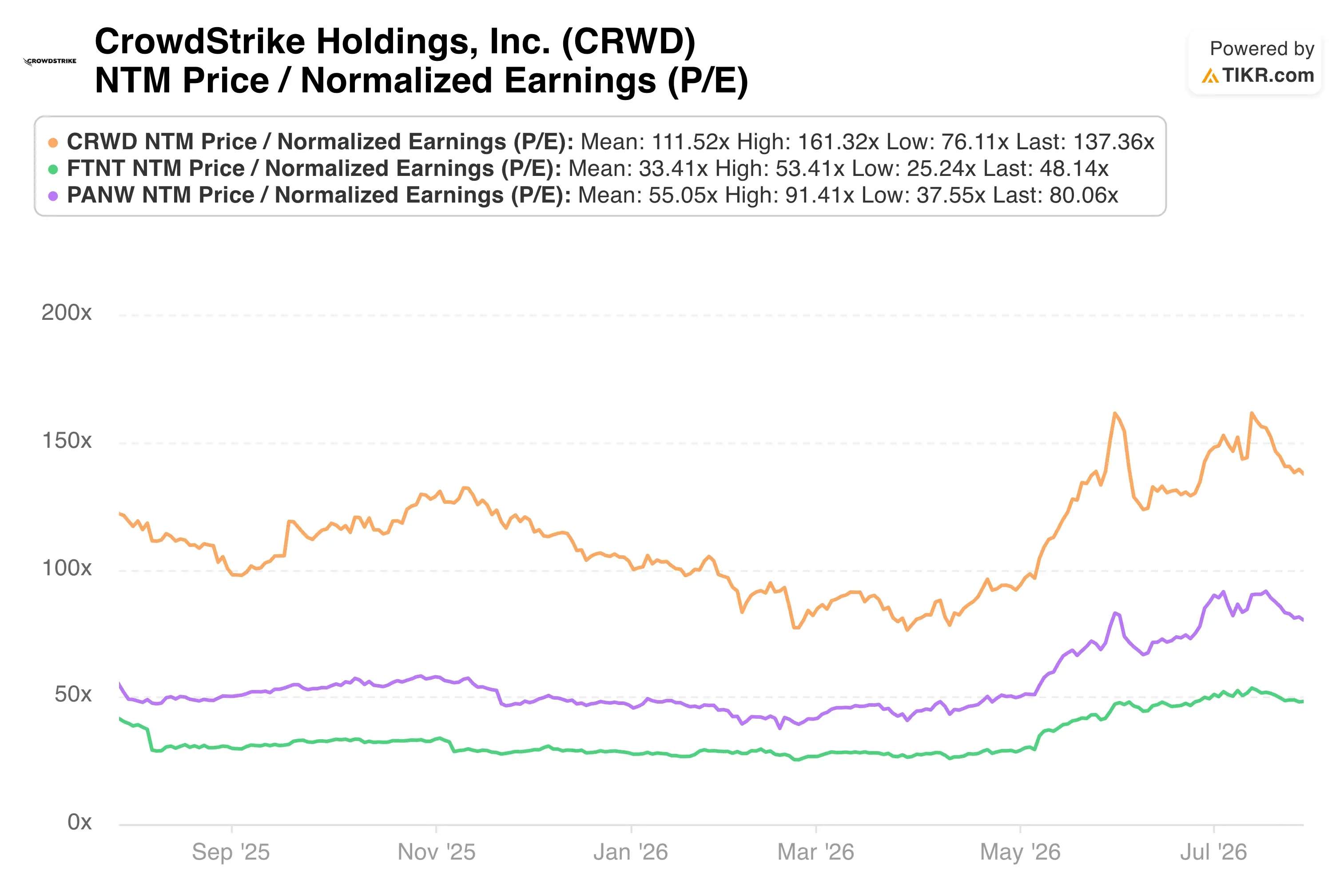The height and width of the screenshot is (896, 1344).
Task: Click the PANW Low: 37.55x value
Action: (x=923, y=195)
